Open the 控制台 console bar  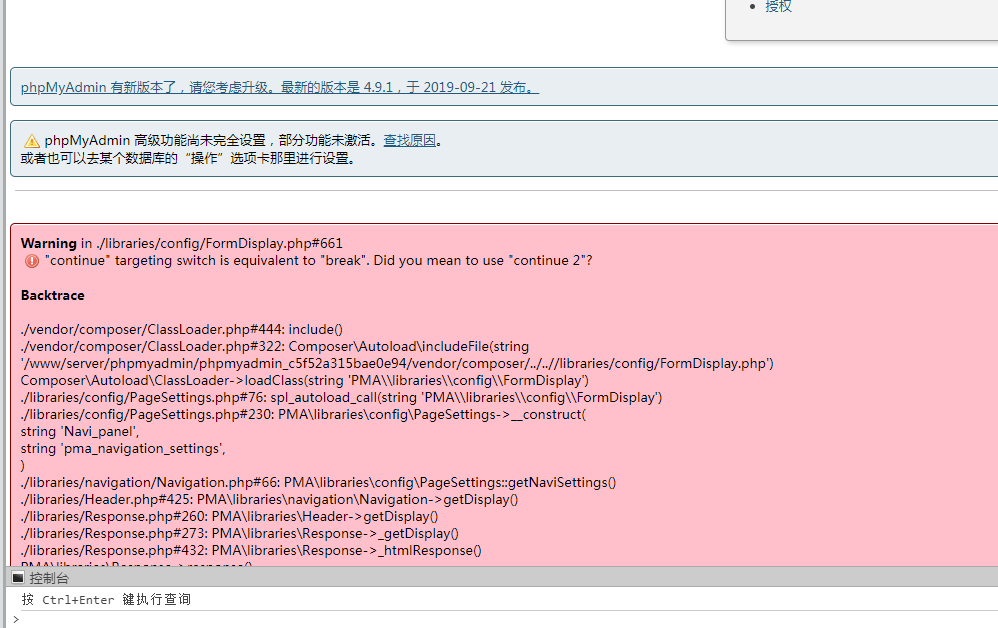[502, 578]
